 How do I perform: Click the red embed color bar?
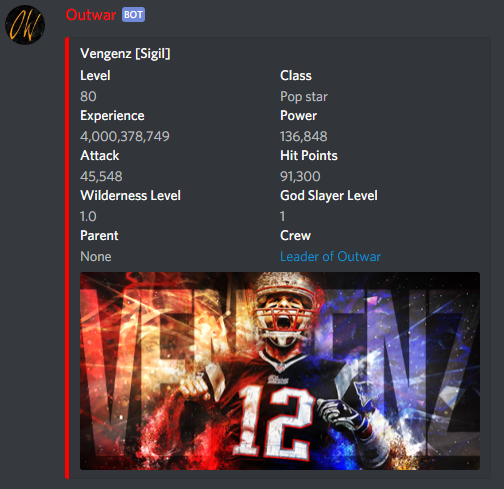coord(67,258)
